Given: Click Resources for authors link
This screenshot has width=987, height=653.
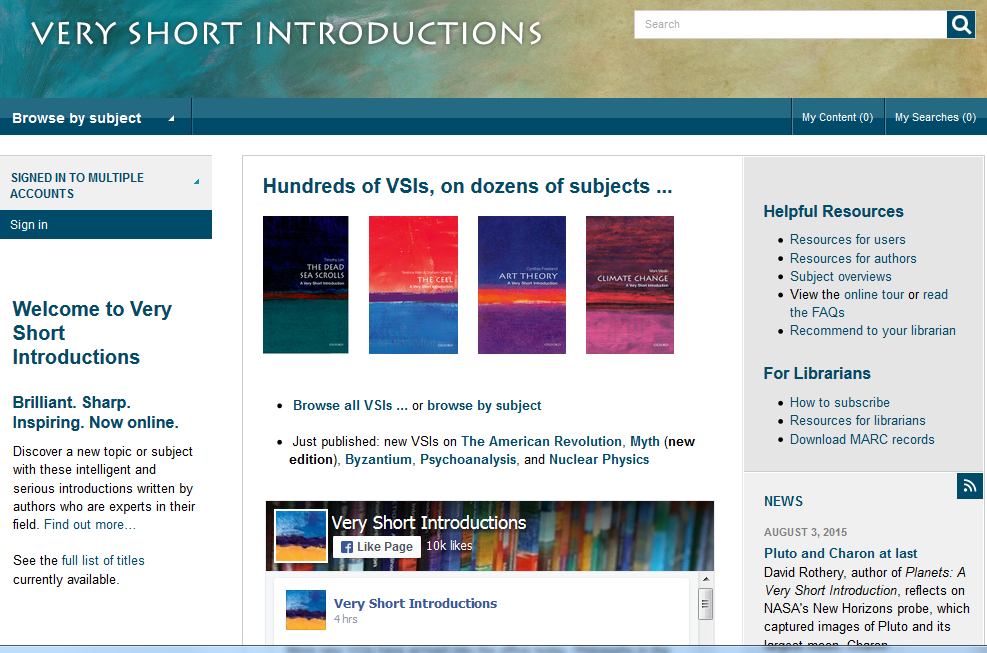Looking at the screenshot, I should tap(853, 258).
